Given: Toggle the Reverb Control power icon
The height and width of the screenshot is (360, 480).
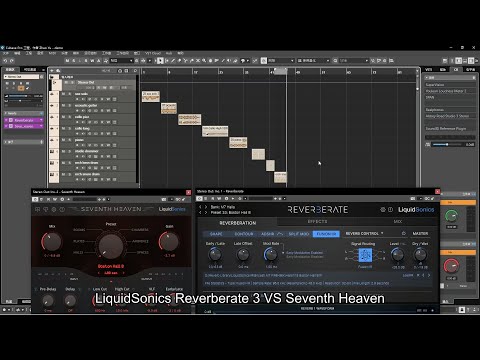Looking at the screenshot, I should [x=404, y=233].
